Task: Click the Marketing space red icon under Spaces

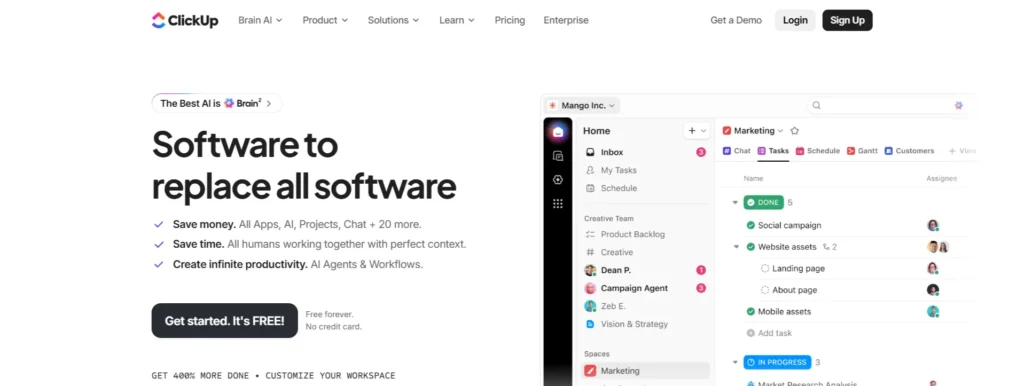Action: click(590, 371)
